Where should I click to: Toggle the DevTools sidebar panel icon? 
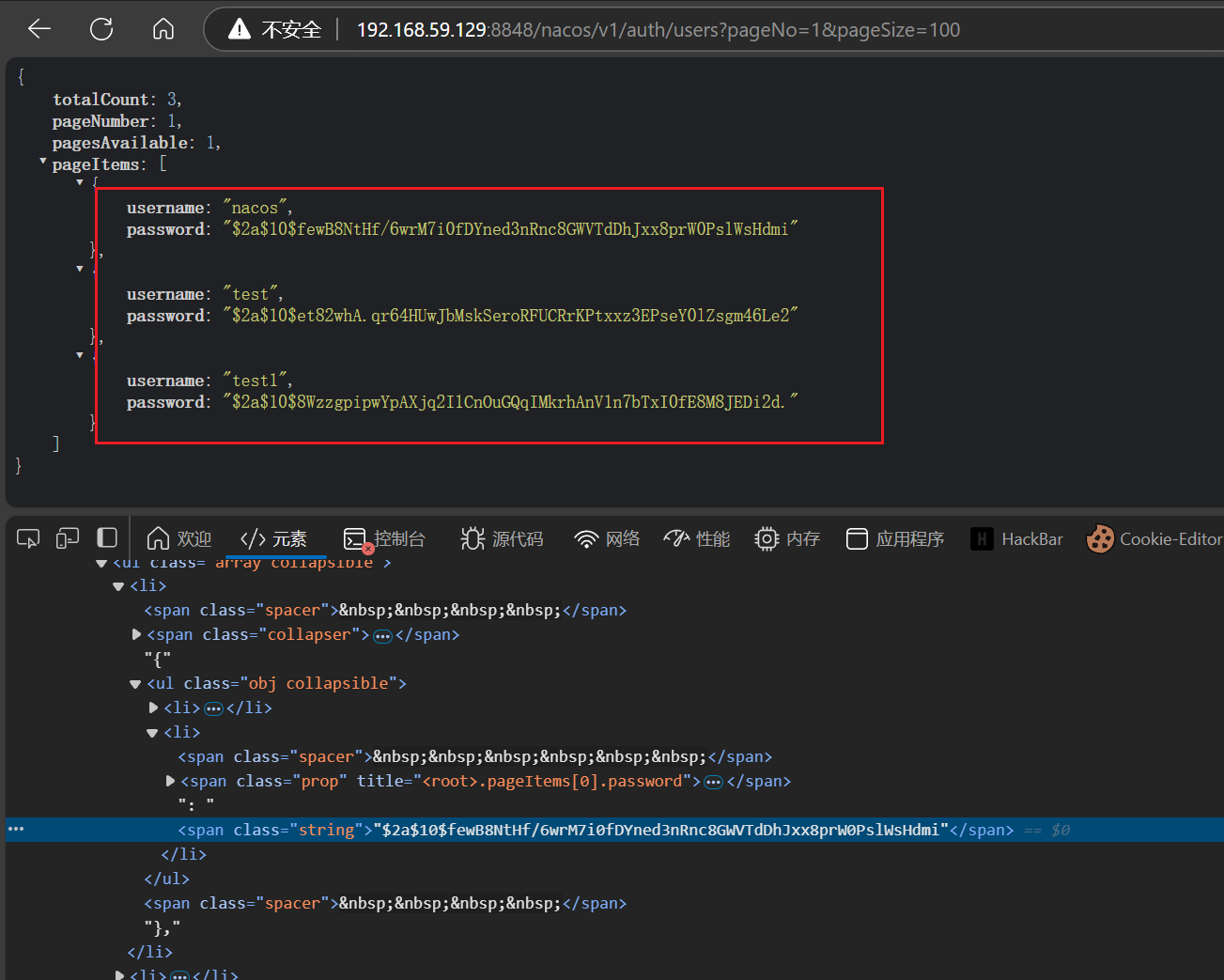(107, 538)
